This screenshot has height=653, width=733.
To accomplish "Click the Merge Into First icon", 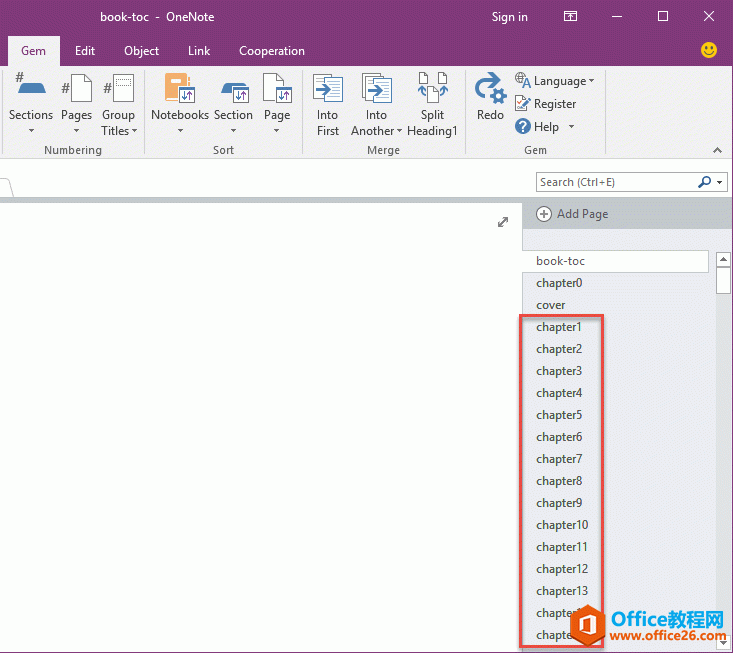I will pyautogui.click(x=328, y=91).
